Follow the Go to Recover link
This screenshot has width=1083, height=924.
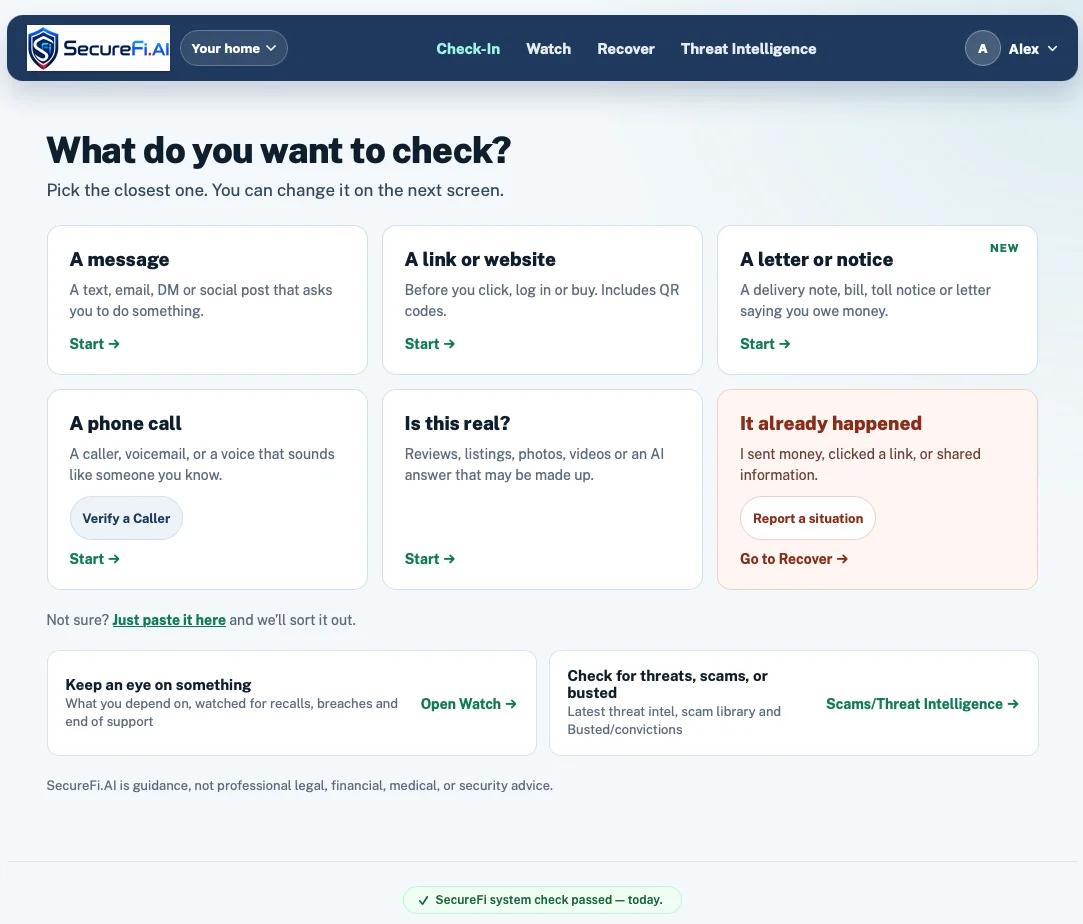[794, 559]
